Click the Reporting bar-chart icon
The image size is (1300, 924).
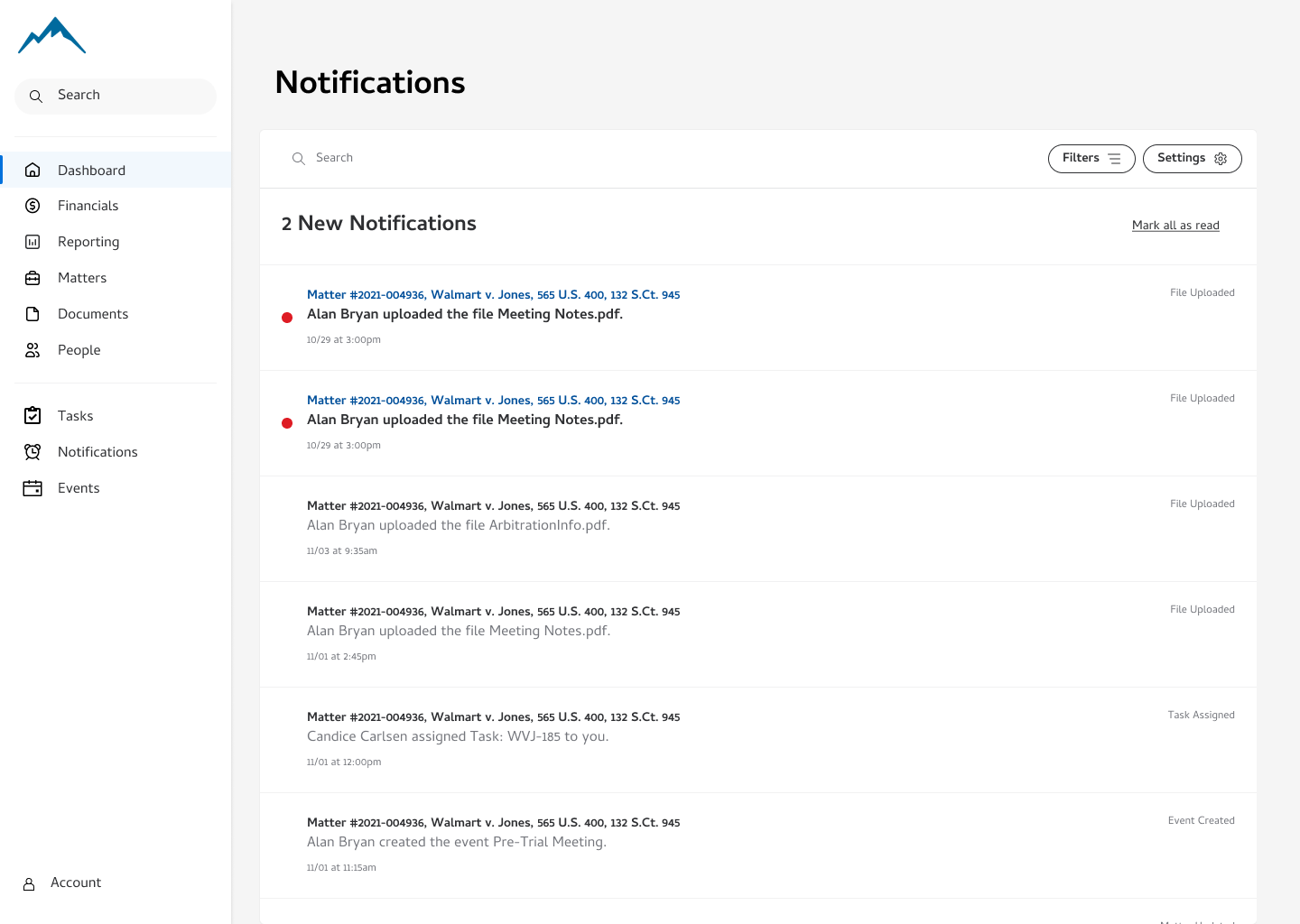click(32, 241)
